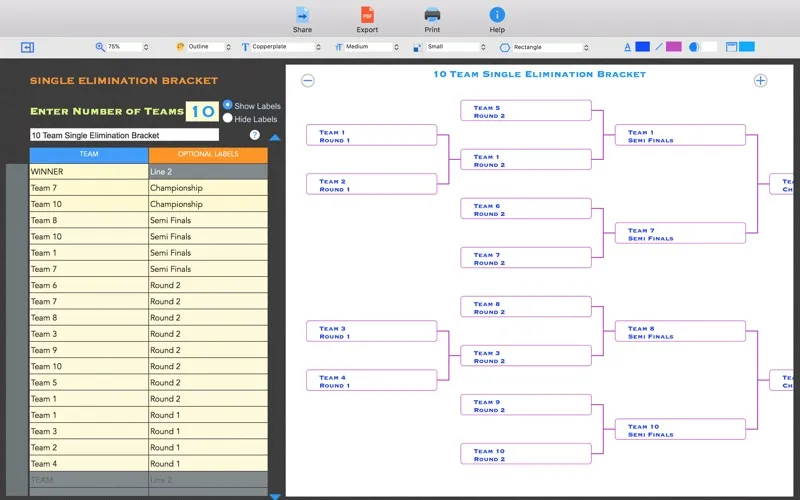The height and width of the screenshot is (500, 800).
Task: Open the Outline style dropdown
Action: click(209, 47)
